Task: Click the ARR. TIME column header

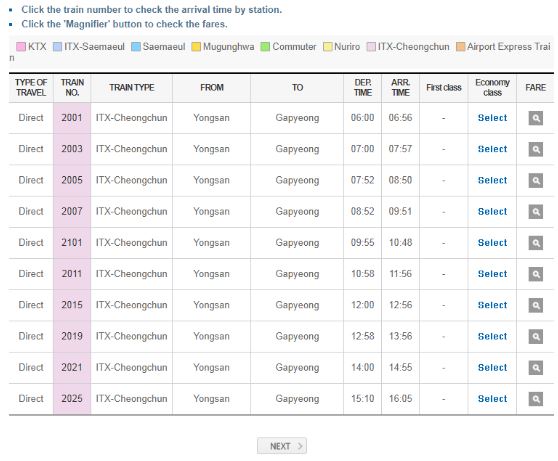Action: tap(400, 88)
